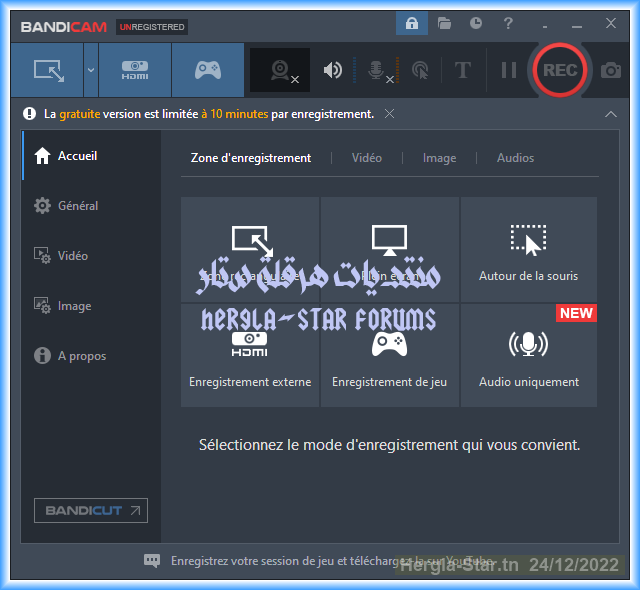Choose the fullscreen monitor recording tile
Viewport: 640px width, 590px height.
[x=390, y=250]
